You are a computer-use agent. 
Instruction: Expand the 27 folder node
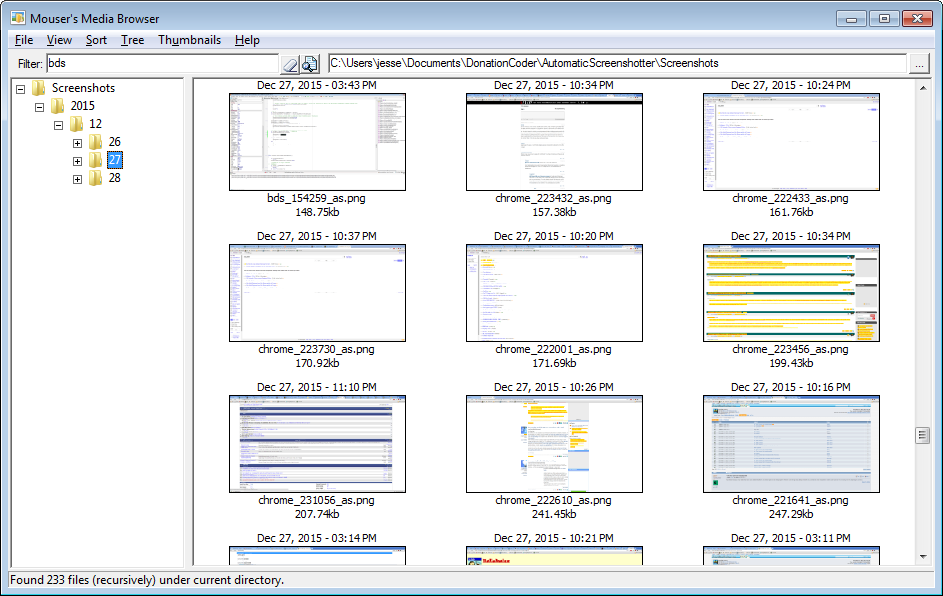click(x=77, y=160)
